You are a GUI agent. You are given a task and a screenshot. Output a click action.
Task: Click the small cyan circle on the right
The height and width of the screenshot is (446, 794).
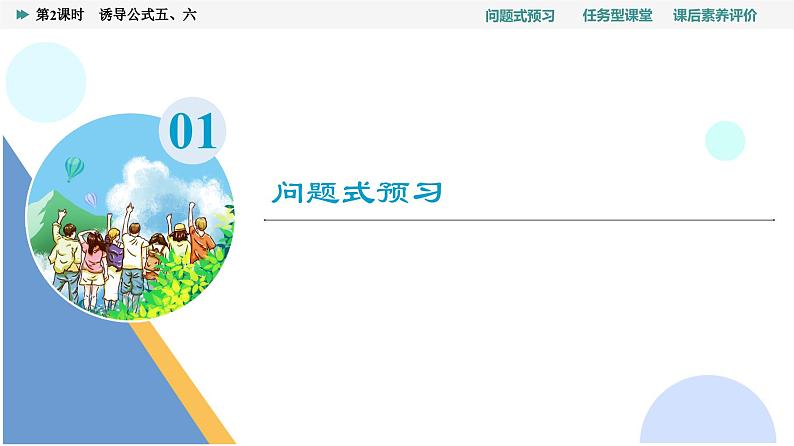(x=725, y=140)
